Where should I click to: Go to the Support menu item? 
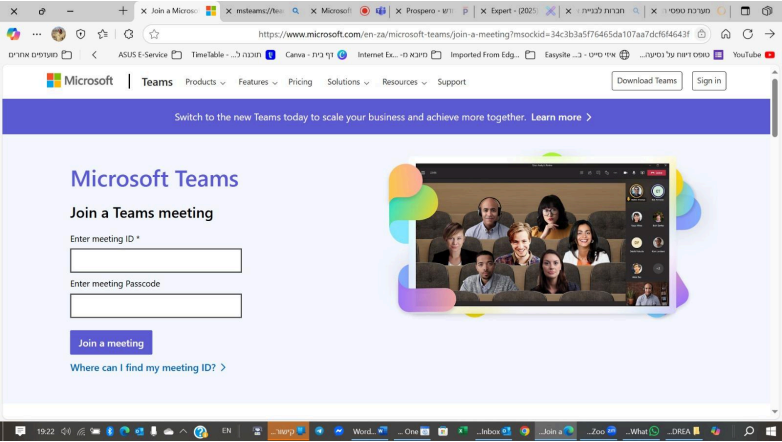451,82
